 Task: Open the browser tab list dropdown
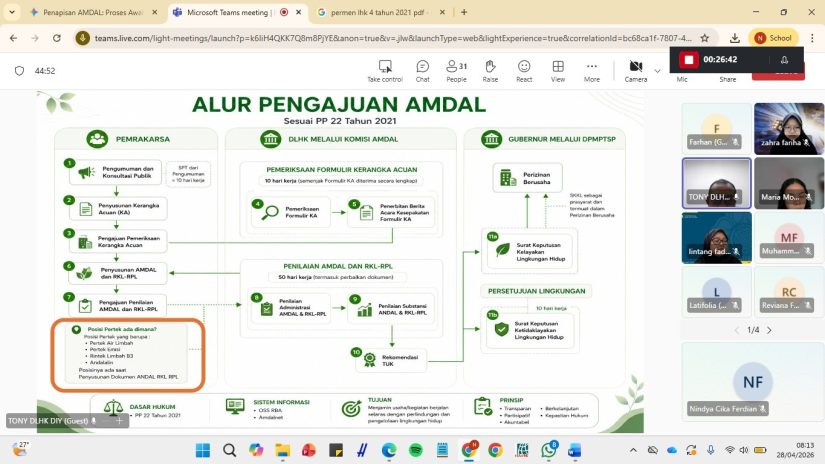coord(12,12)
